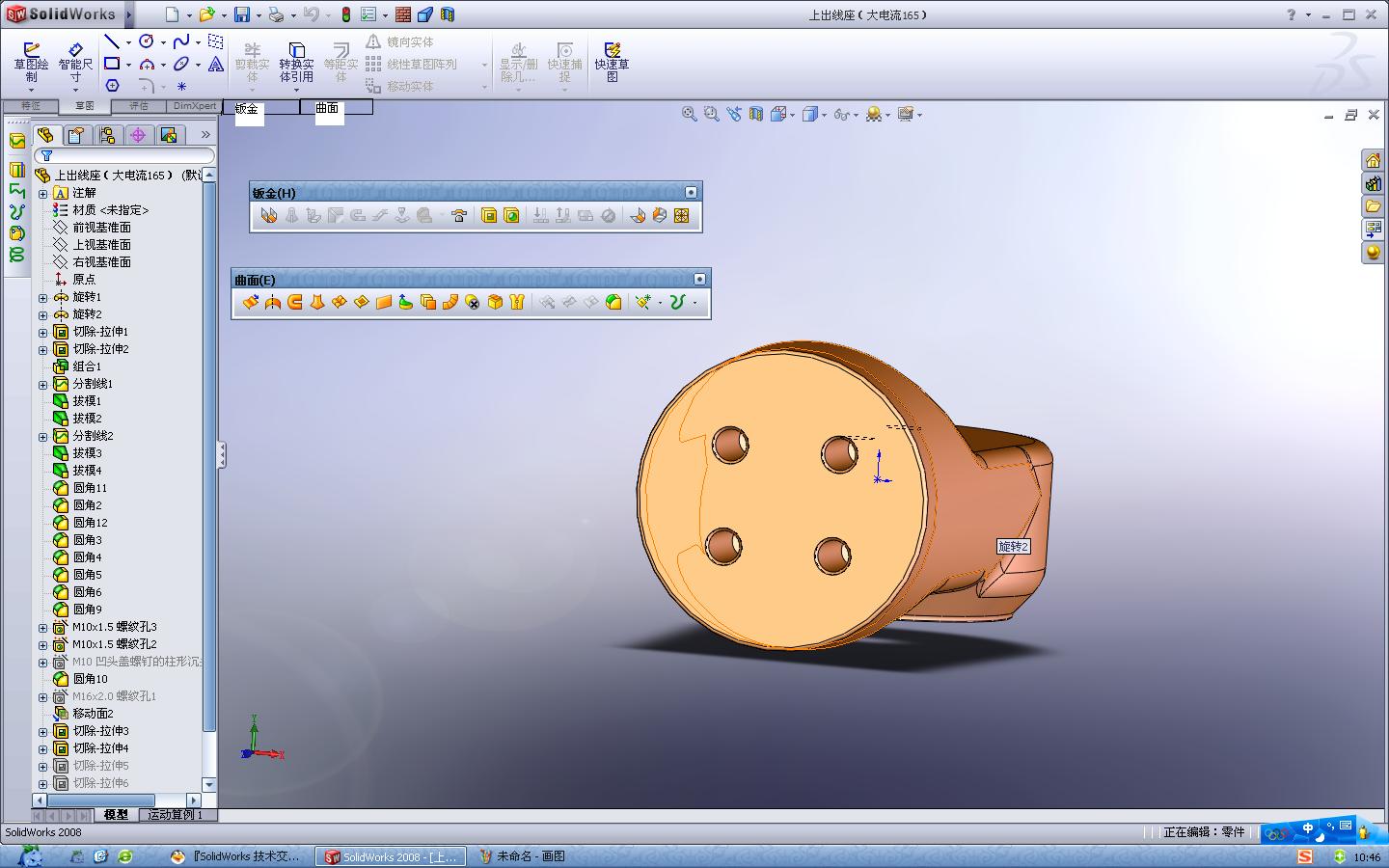The width and height of the screenshot is (1389, 868).
Task: Click the Save icon in the top toolbar
Action: tap(242, 14)
